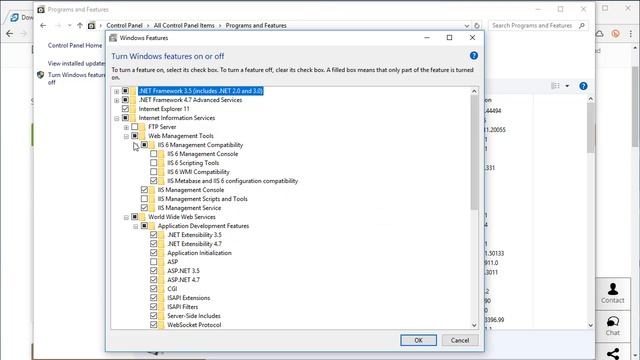Viewport: 640px width, 360px height.
Task: Collapse World Wide Web Services node
Action: (x=126, y=217)
